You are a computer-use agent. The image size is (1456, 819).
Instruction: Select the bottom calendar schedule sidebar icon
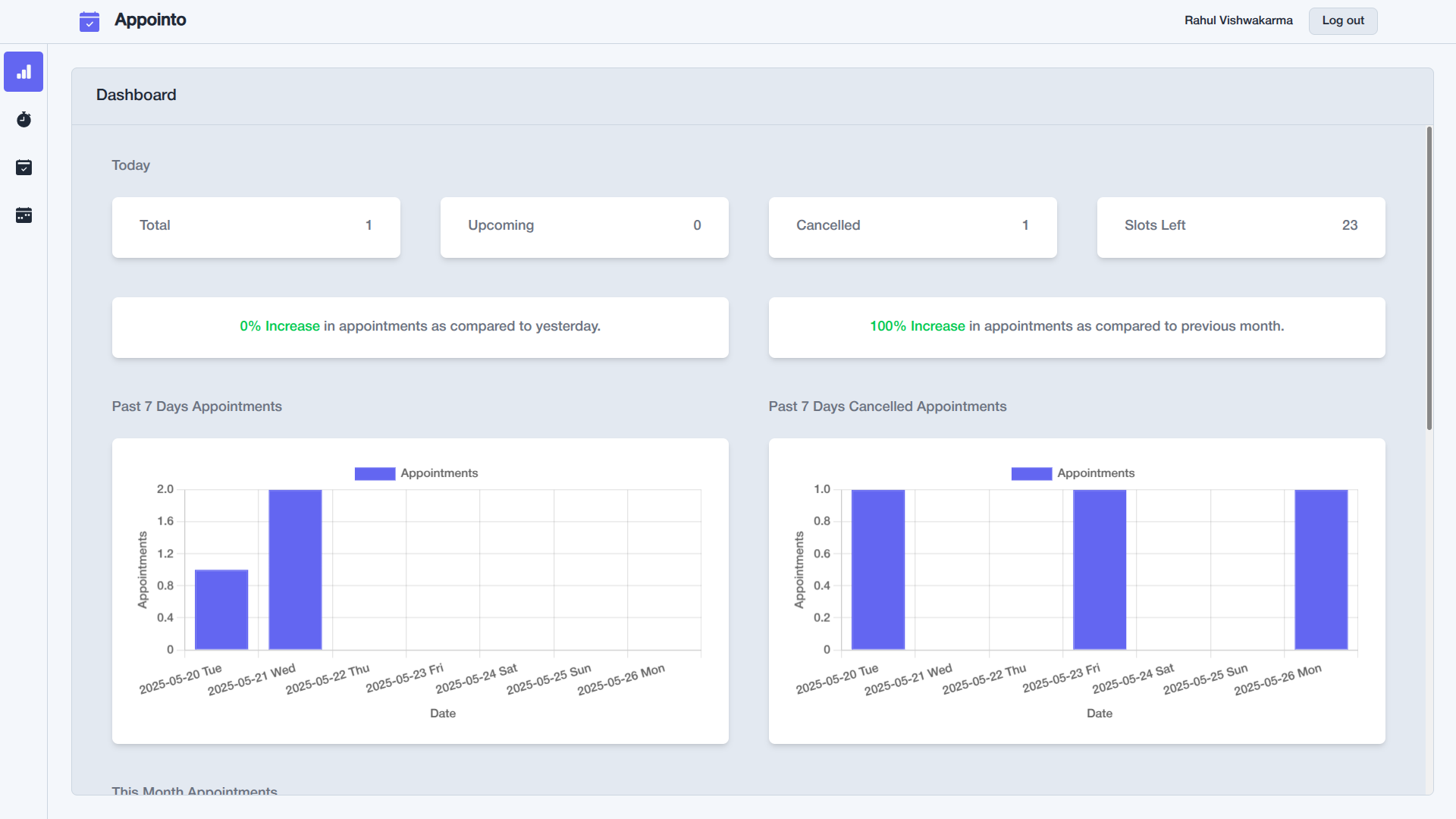coord(24,215)
